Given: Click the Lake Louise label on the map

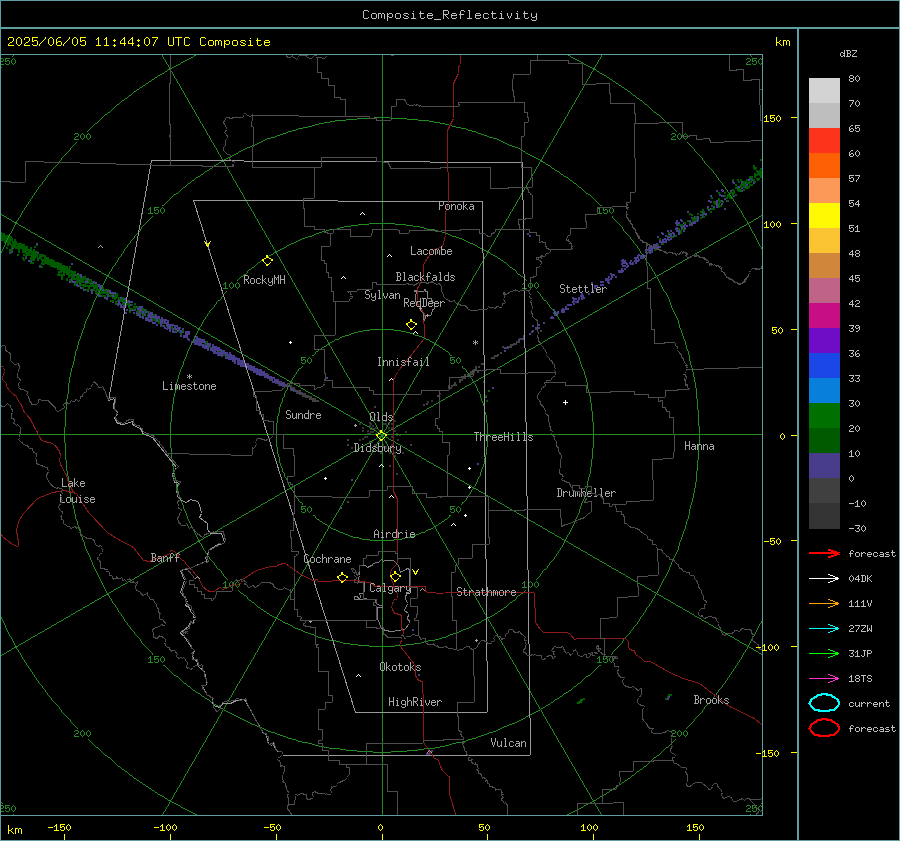Looking at the screenshot, I should 77,491.
